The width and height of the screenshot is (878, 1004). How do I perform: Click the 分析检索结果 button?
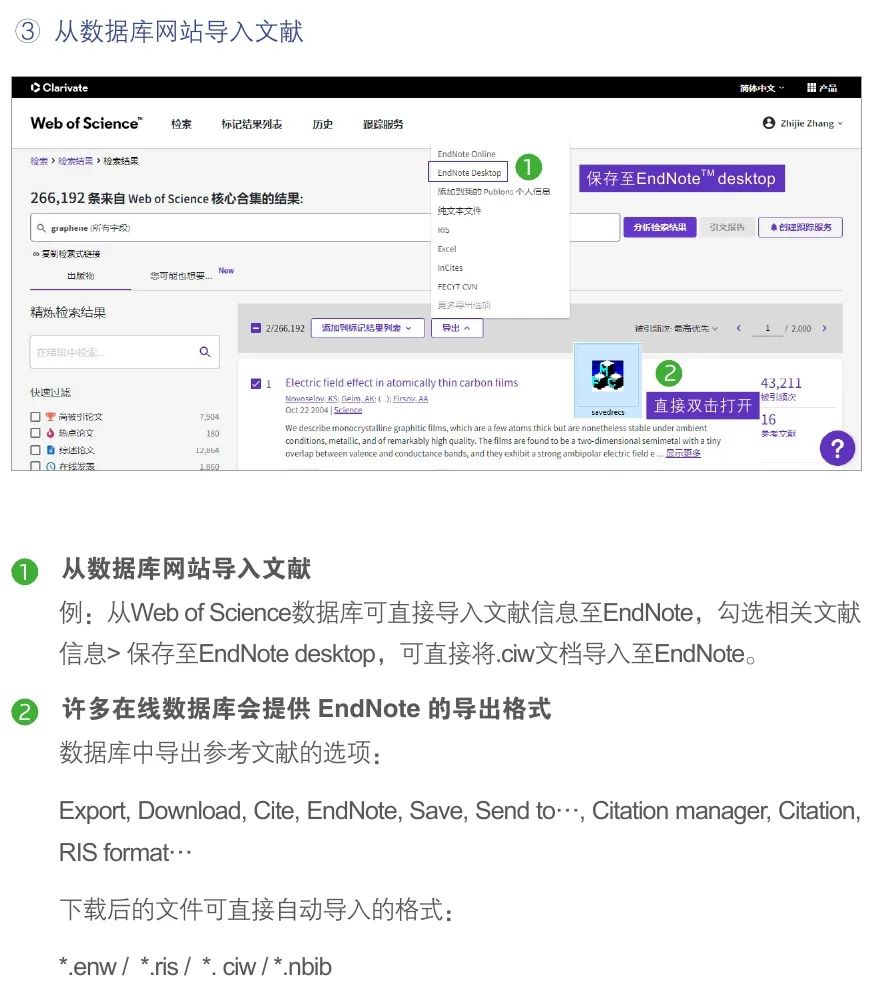tap(660, 227)
